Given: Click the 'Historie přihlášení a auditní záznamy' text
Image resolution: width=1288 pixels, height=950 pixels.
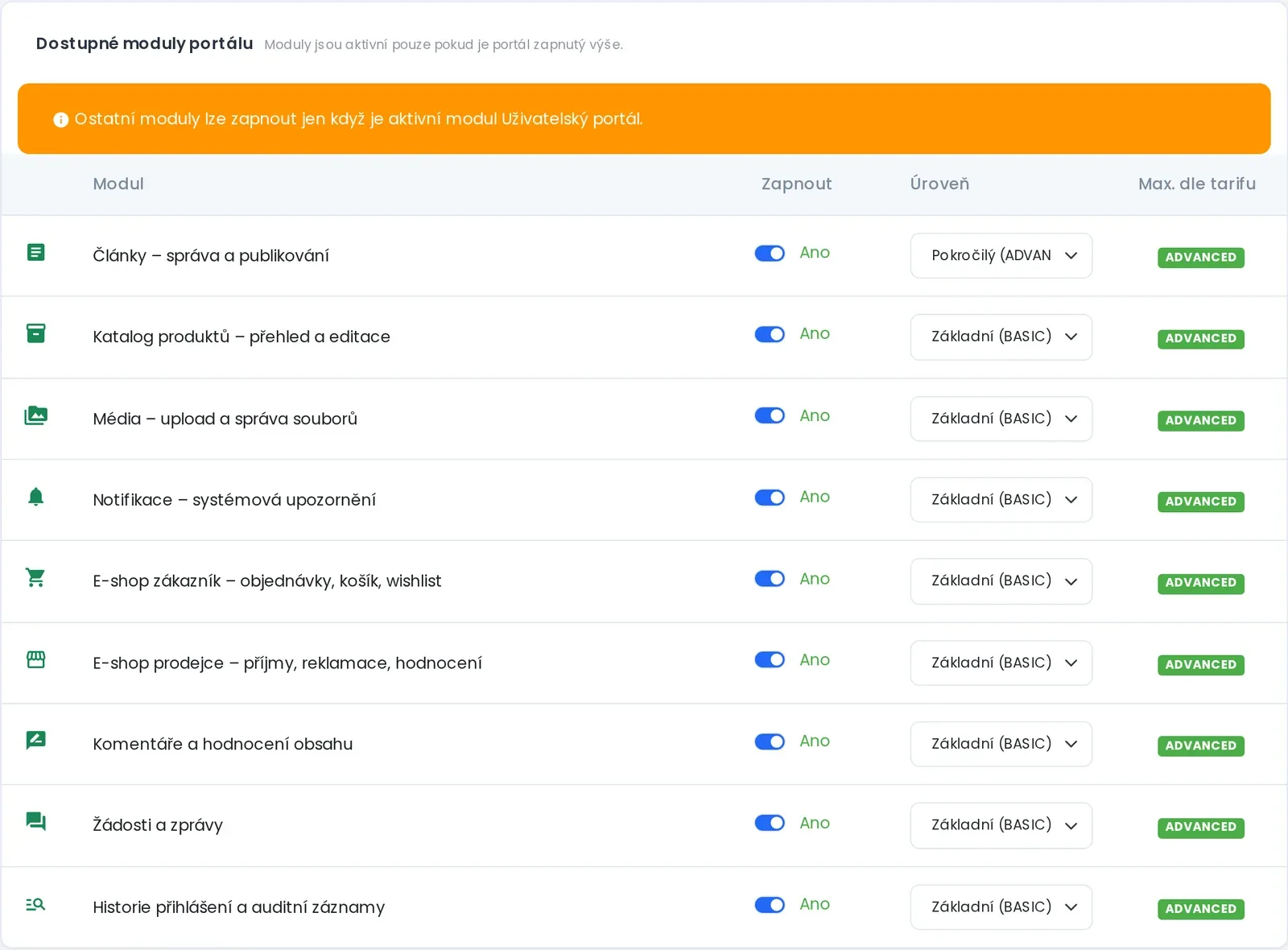Looking at the screenshot, I should click(239, 907).
